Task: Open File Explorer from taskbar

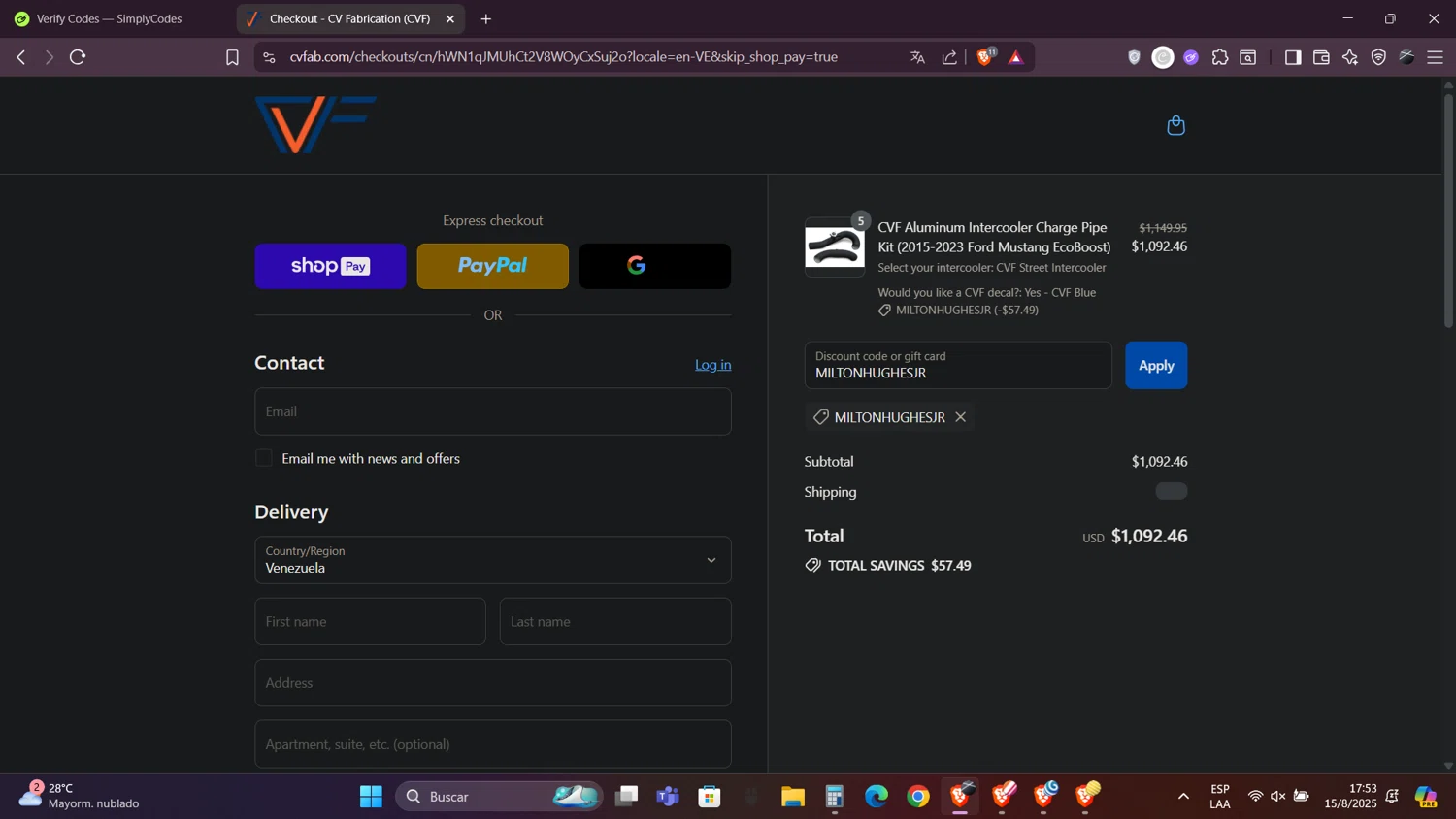Action: point(793,797)
